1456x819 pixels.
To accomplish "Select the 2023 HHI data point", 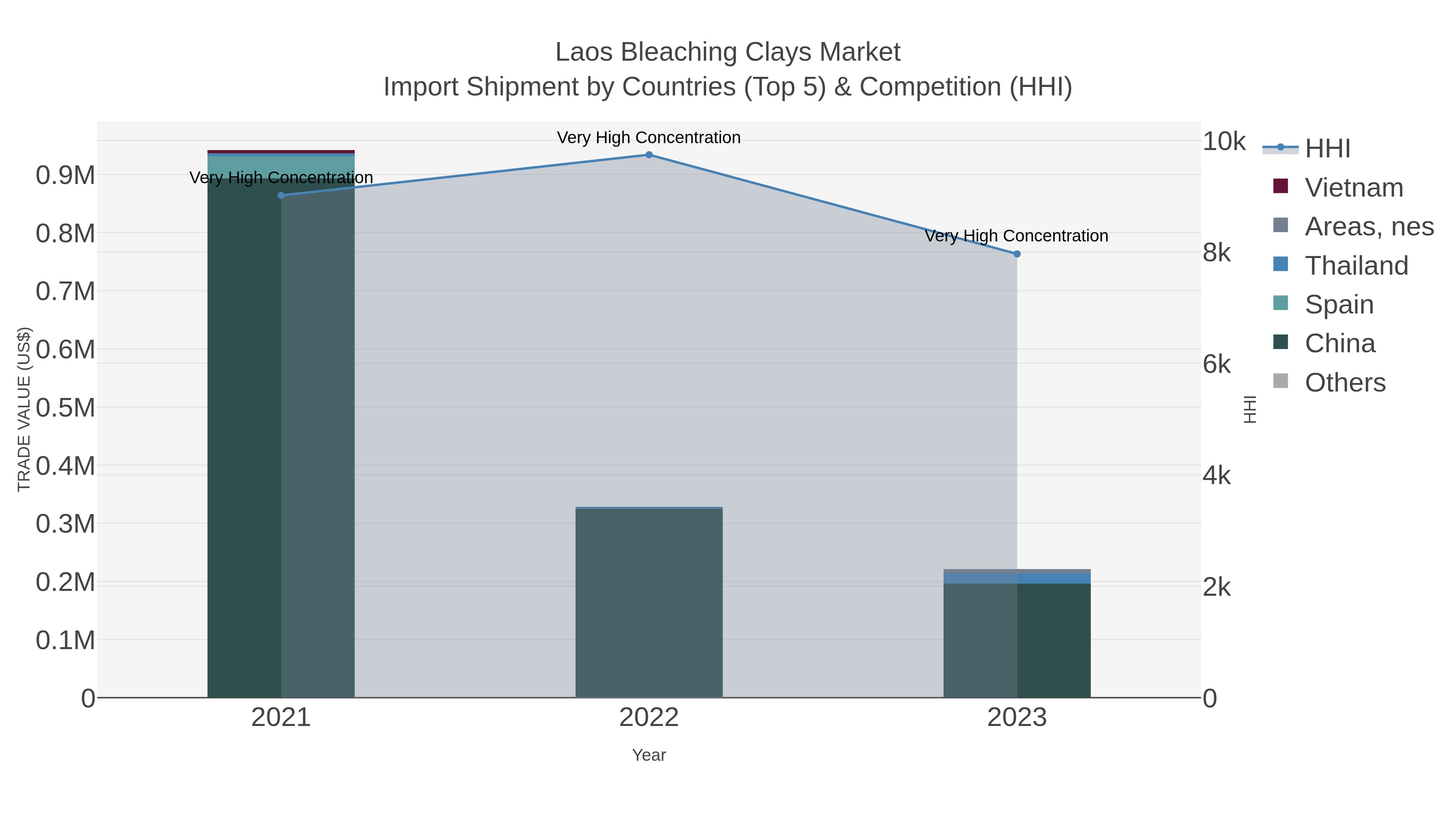I will tap(1017, 254).
